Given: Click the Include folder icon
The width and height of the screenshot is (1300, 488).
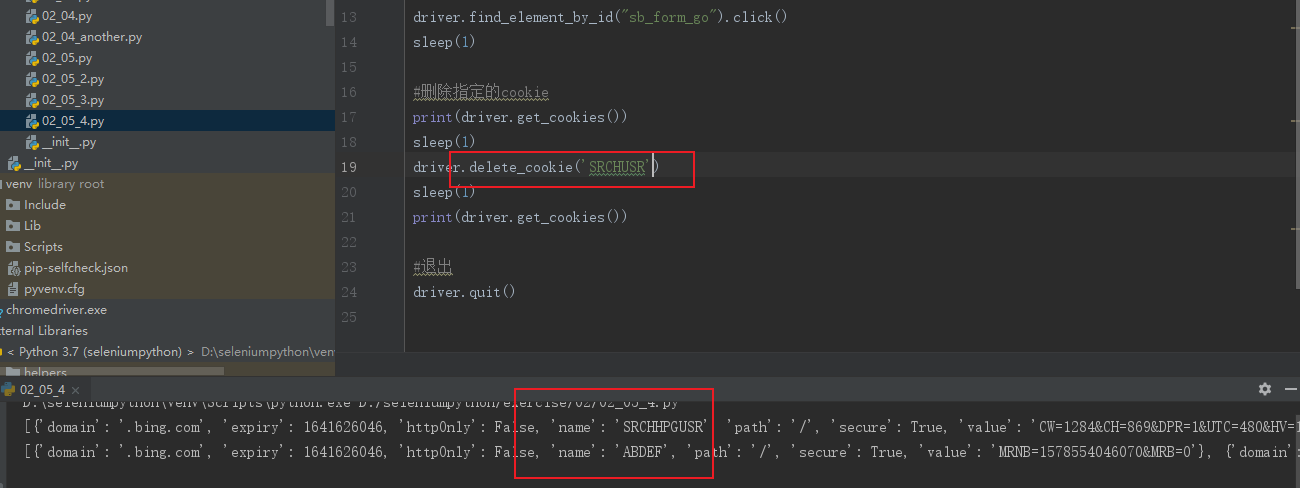Looking at the screenshot, I should pyautogui.click(x=13, y=205).
